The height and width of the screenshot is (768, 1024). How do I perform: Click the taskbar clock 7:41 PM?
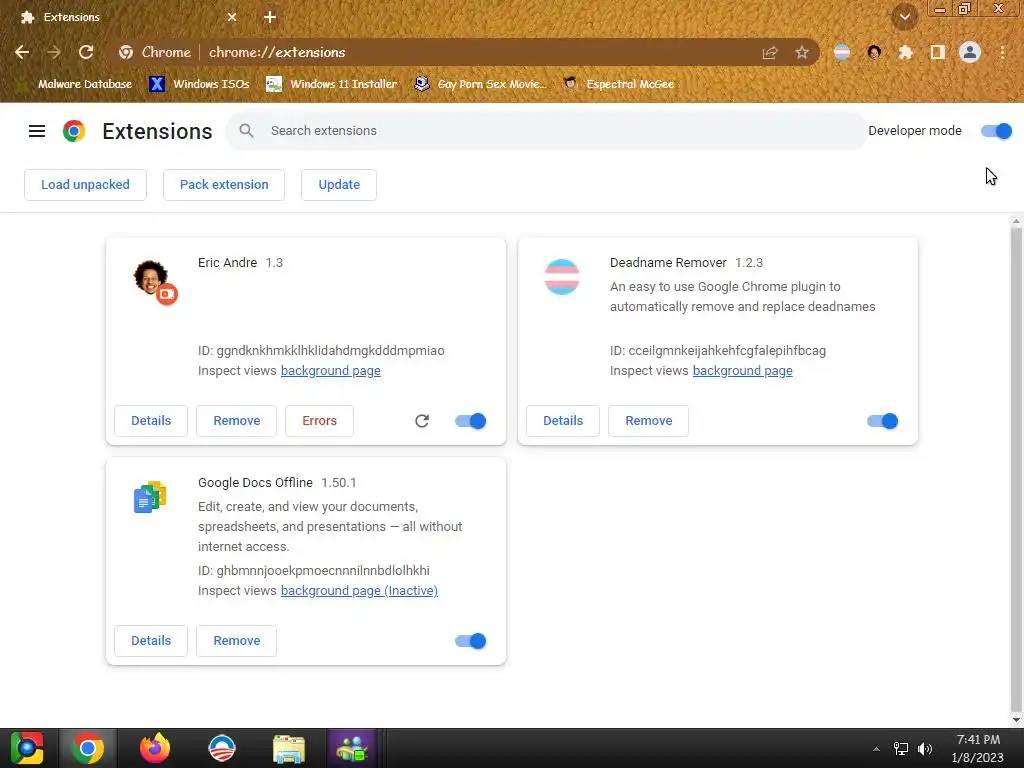[x=978, y=740]
